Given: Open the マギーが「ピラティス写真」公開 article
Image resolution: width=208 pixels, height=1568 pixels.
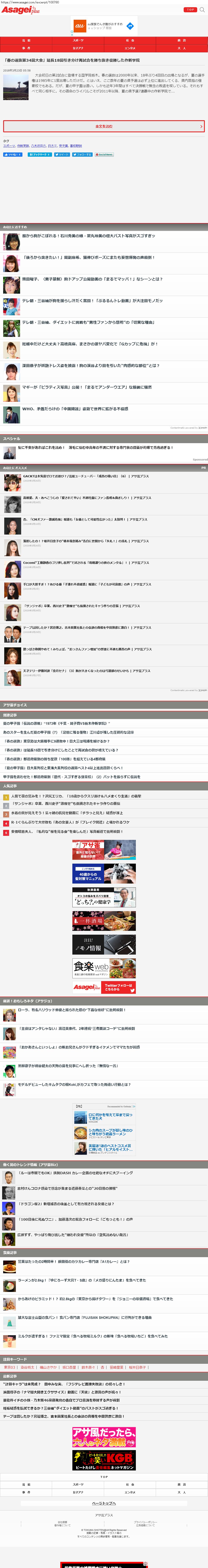Looking at the screenshot, I should pos(87,387).
